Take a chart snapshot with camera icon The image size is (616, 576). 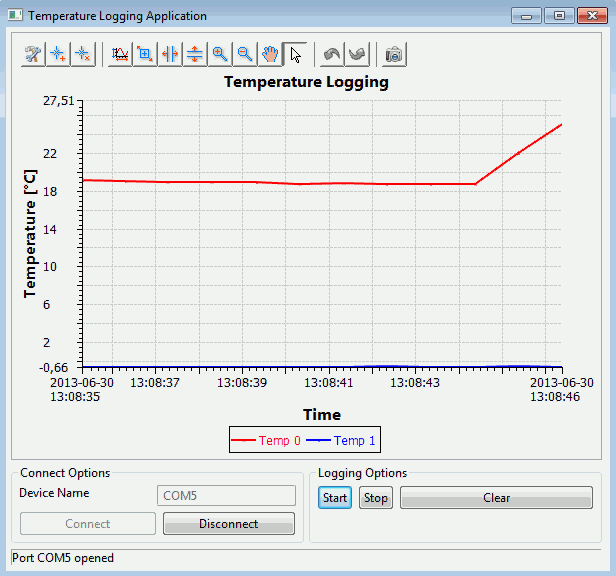pyautogui.click(x=395, y=55)
